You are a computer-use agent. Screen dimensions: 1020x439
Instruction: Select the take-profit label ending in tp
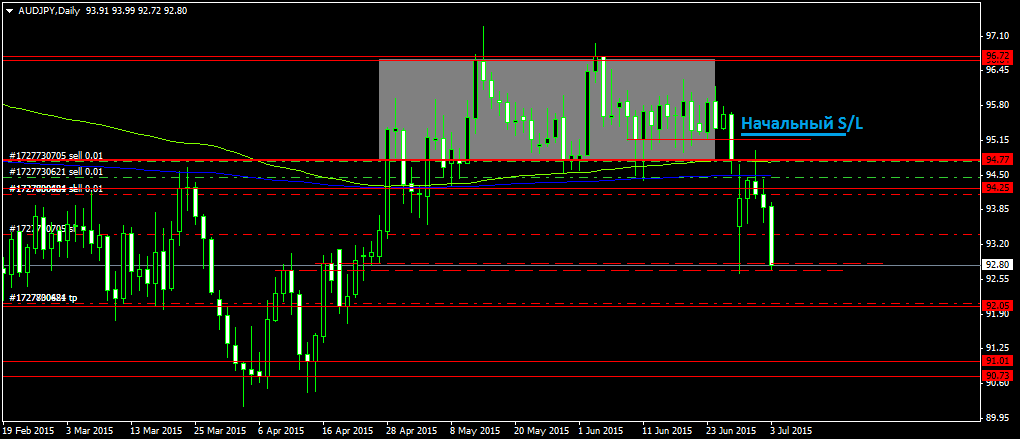point(44,298)
